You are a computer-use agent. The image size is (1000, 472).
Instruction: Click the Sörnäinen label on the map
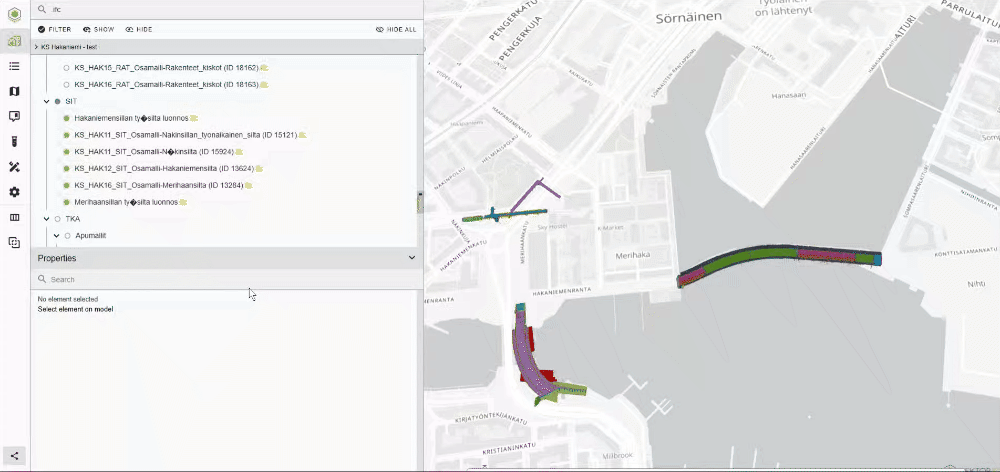click(x=688, y=18)
